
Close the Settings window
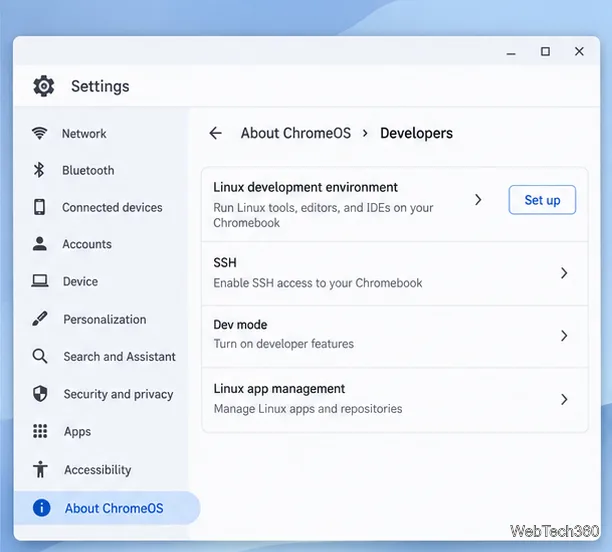pyautogui.click(x=579, y=51)
